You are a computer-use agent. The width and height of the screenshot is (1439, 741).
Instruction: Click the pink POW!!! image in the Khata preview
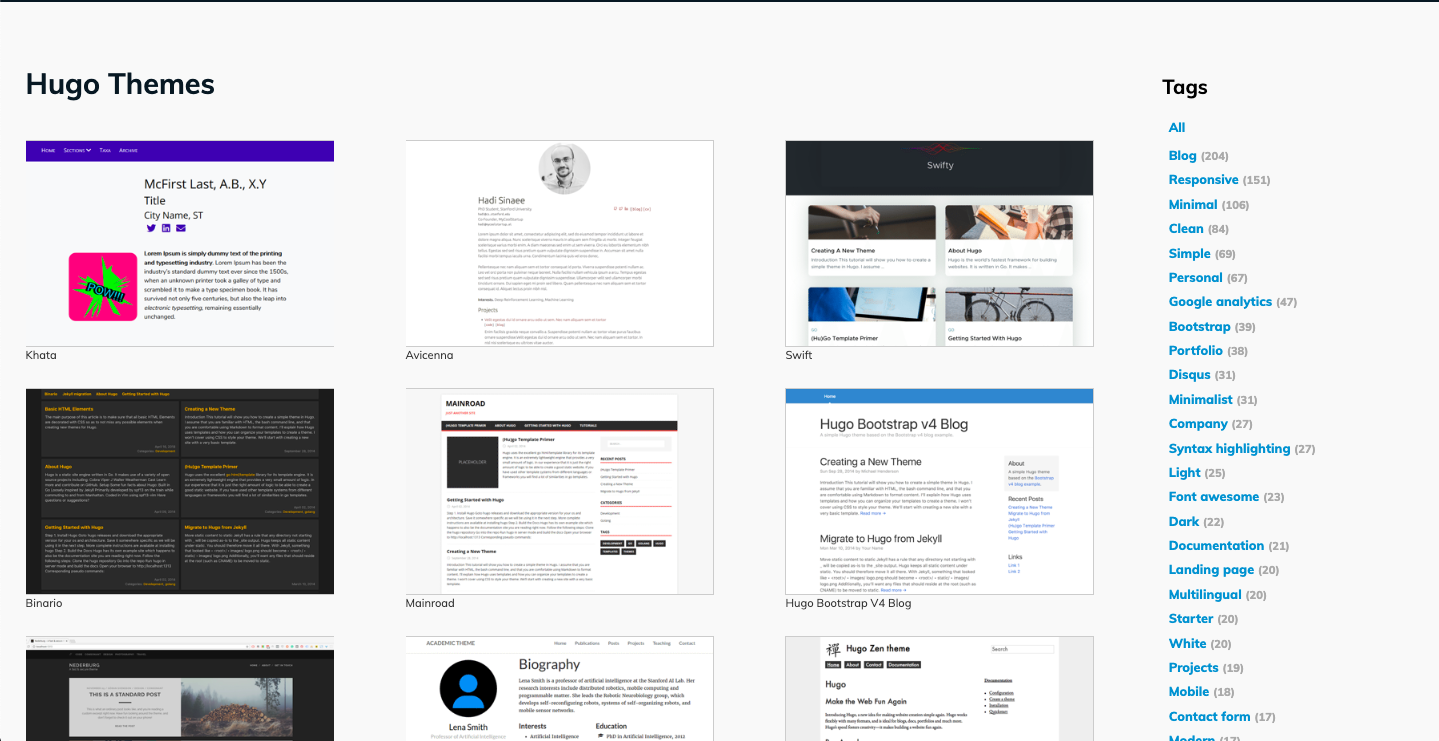pyautogui.click(x=101, y=290)
